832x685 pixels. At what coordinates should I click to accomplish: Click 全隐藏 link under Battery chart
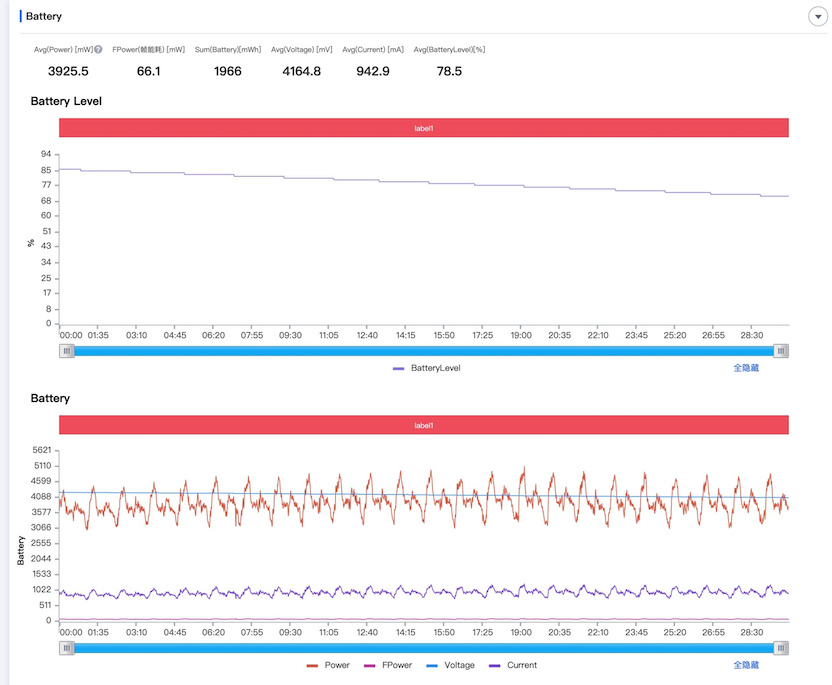pos(746,665)
